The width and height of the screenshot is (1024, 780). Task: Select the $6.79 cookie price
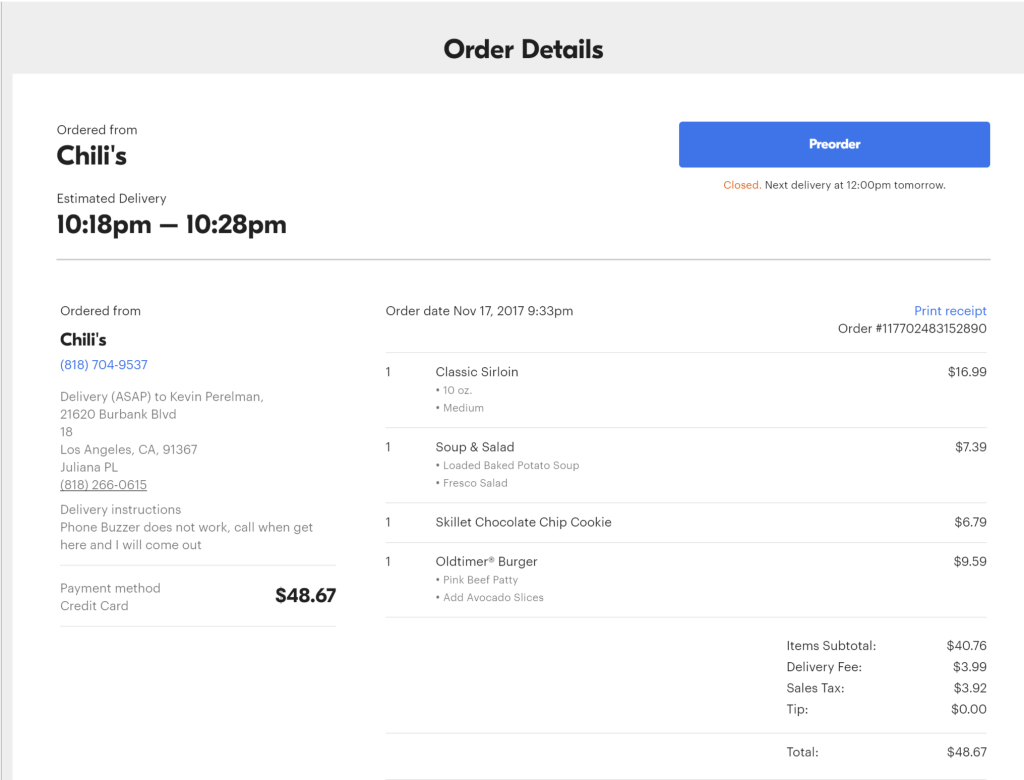point(970,522)
